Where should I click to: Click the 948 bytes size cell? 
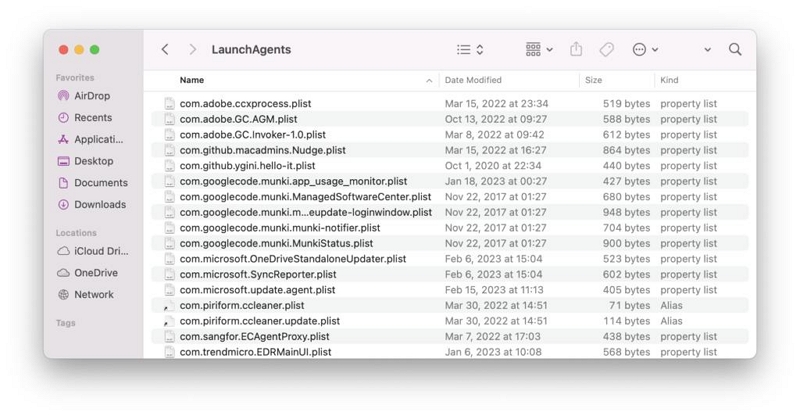click(x=627, y=212)
